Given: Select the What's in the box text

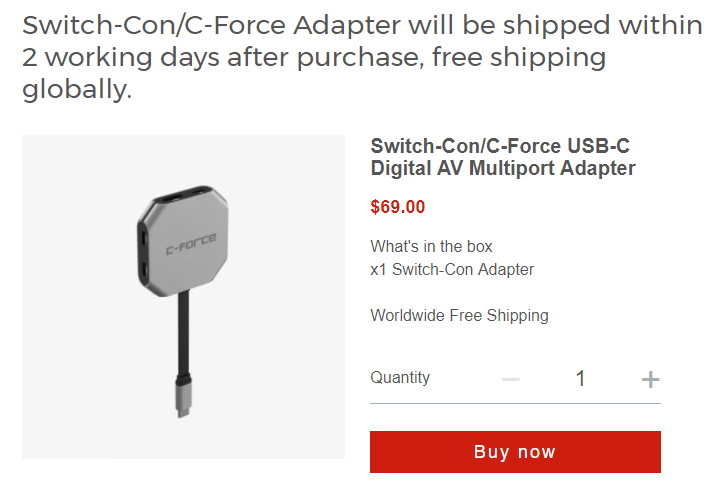Looking at the screenshot, I should point(431,246).
